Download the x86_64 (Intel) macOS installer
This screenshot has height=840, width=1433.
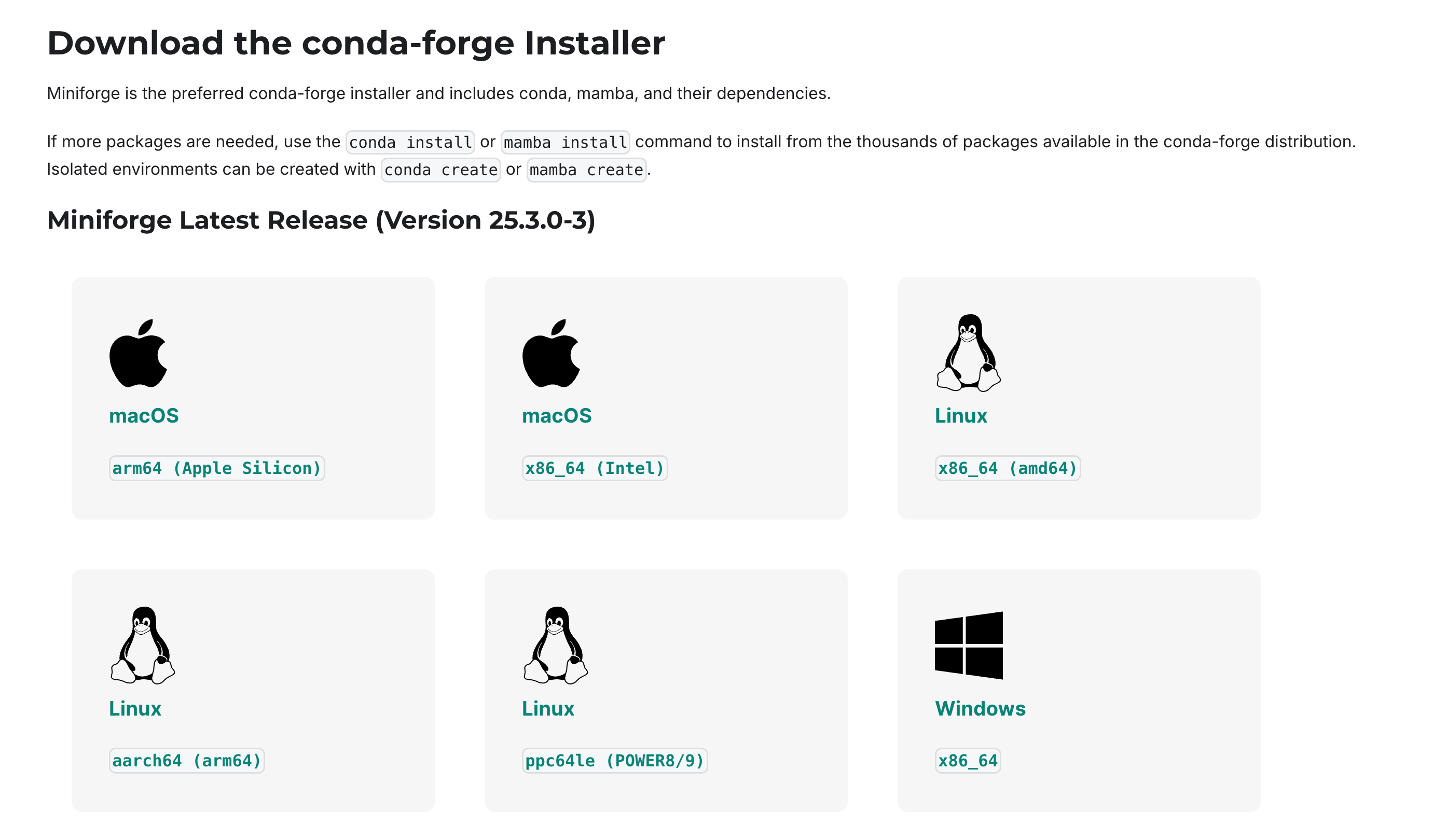coord(595,468)
